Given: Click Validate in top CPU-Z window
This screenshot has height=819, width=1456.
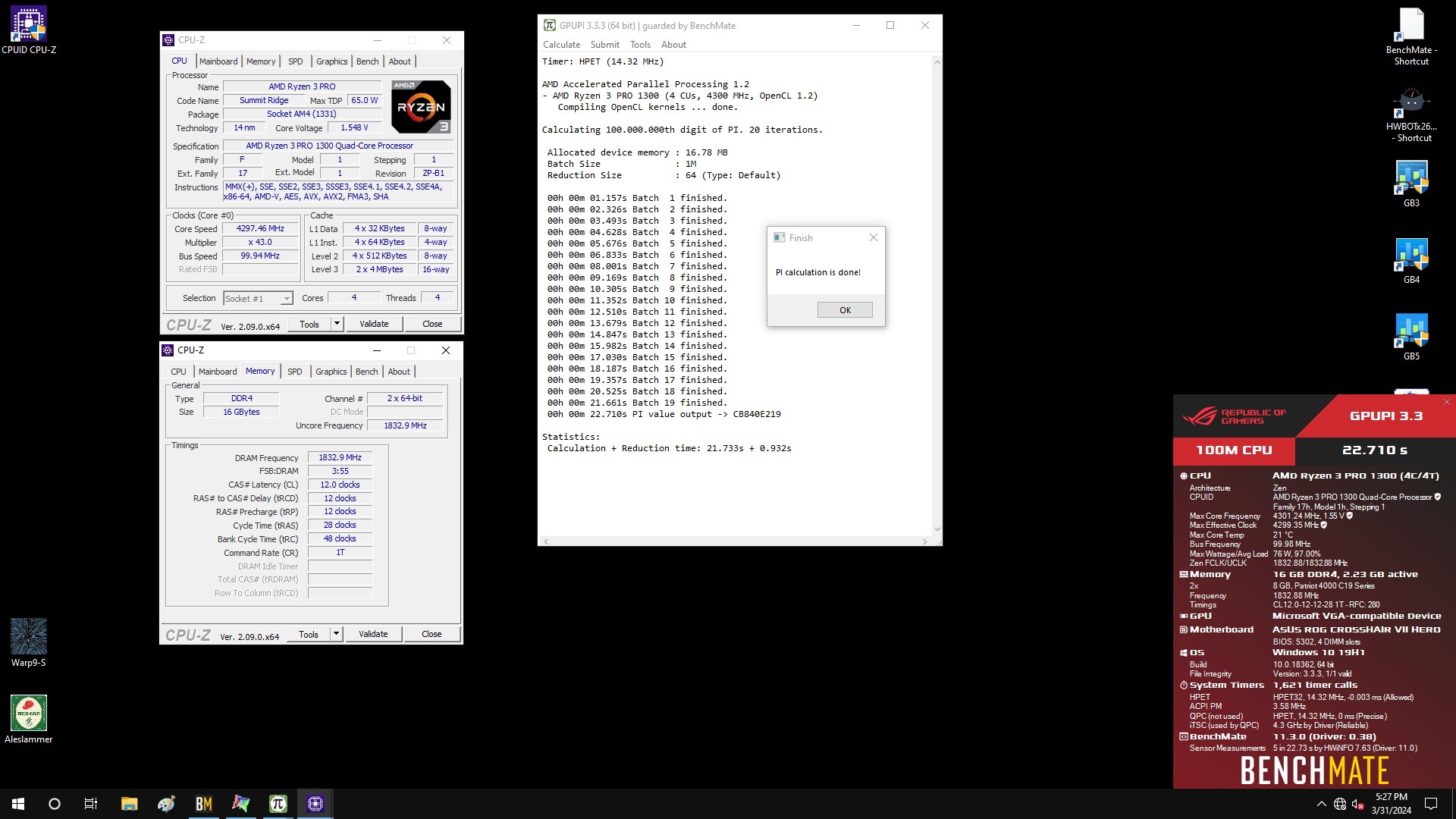Looking at the screenshot, I should coord(374,324).
